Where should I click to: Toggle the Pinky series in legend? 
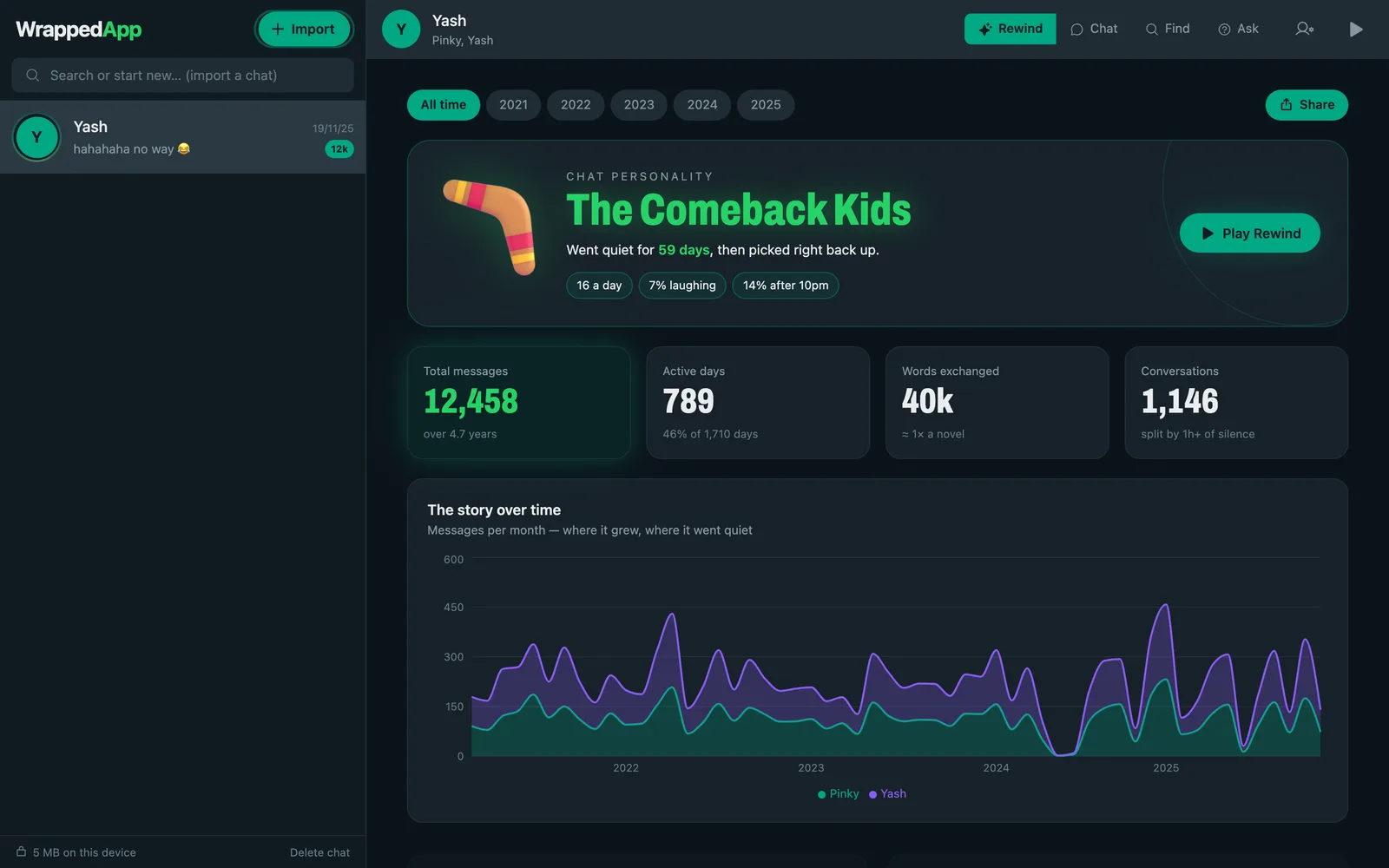tap(839, 794)
